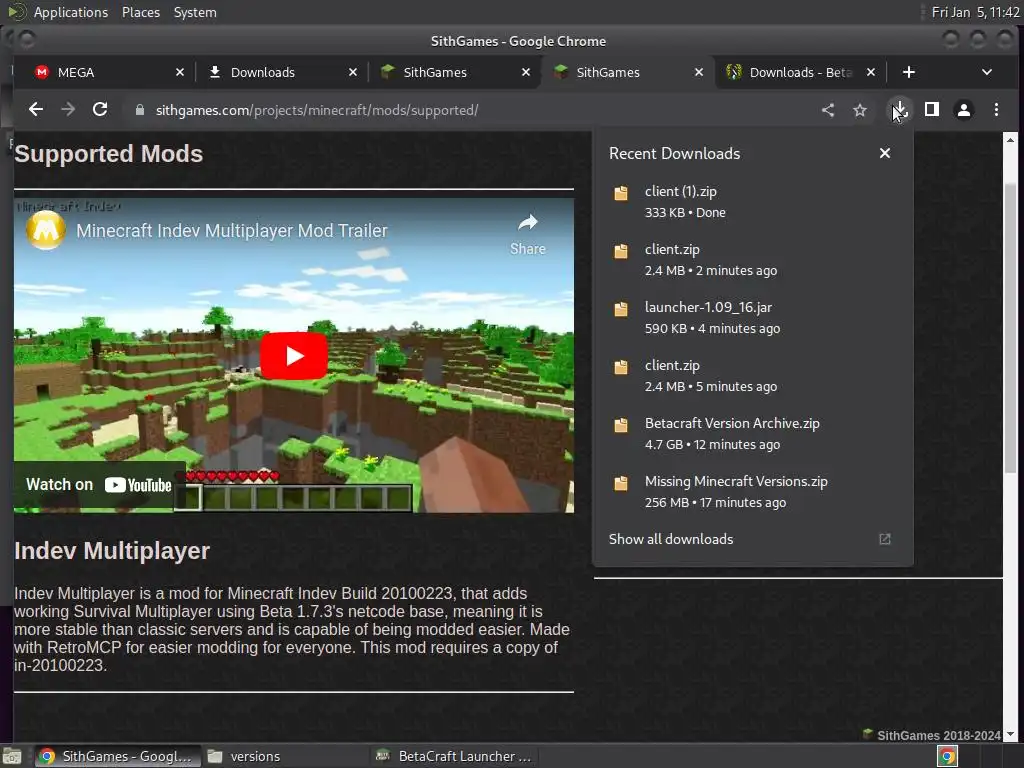Screen dimensions: 1024x768
Task: Open the Applications menu
Action: point(71,12)
